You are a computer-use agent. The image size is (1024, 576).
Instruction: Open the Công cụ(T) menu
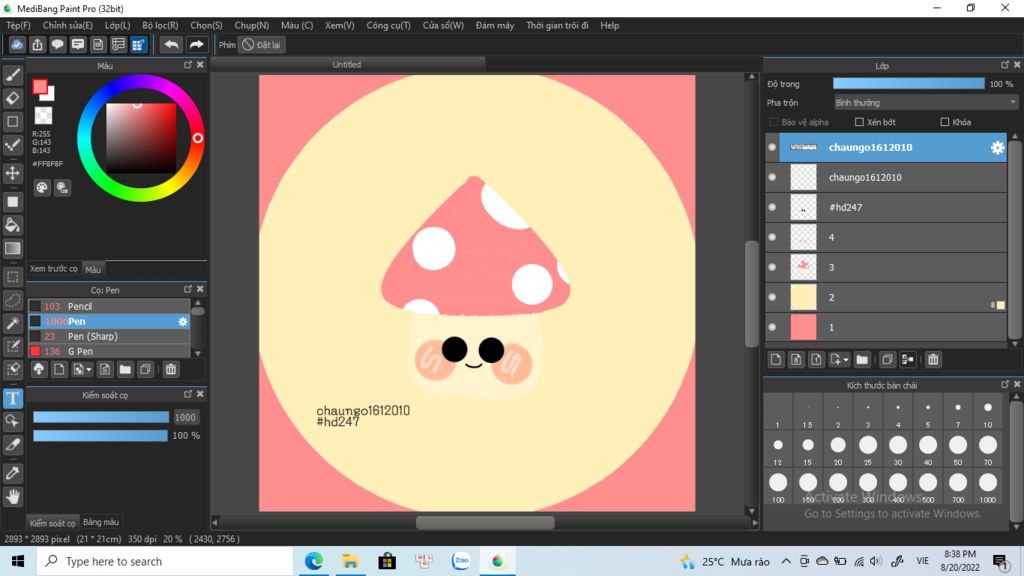[x=389, y=25]
